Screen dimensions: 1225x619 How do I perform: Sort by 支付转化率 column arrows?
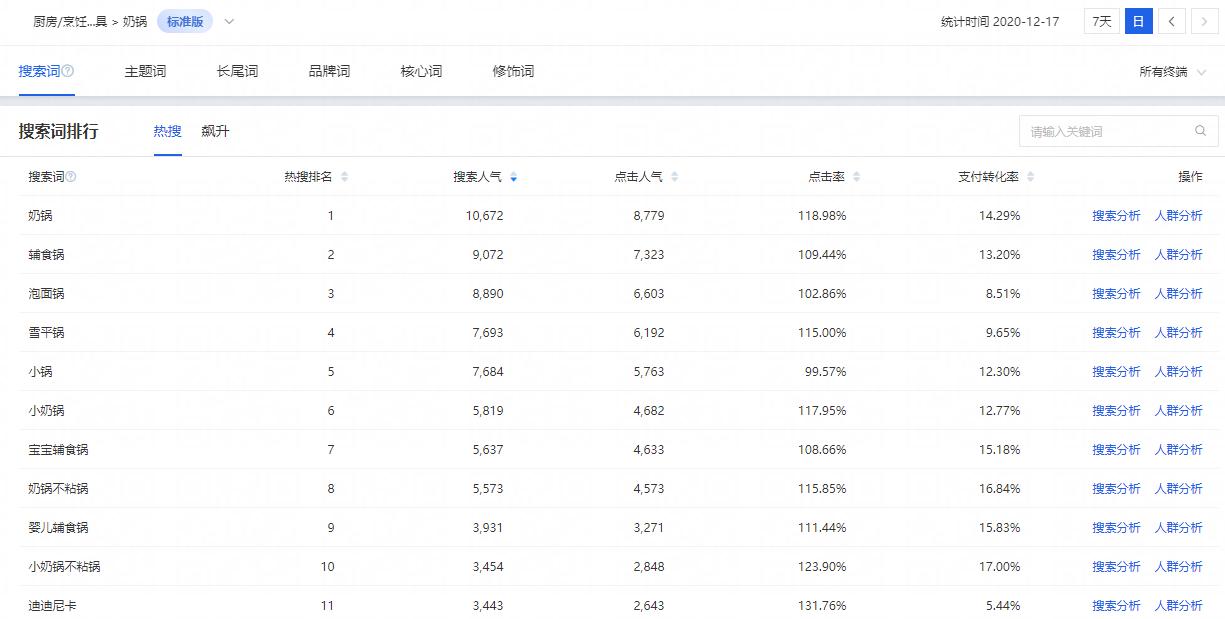pos(1031,177)
